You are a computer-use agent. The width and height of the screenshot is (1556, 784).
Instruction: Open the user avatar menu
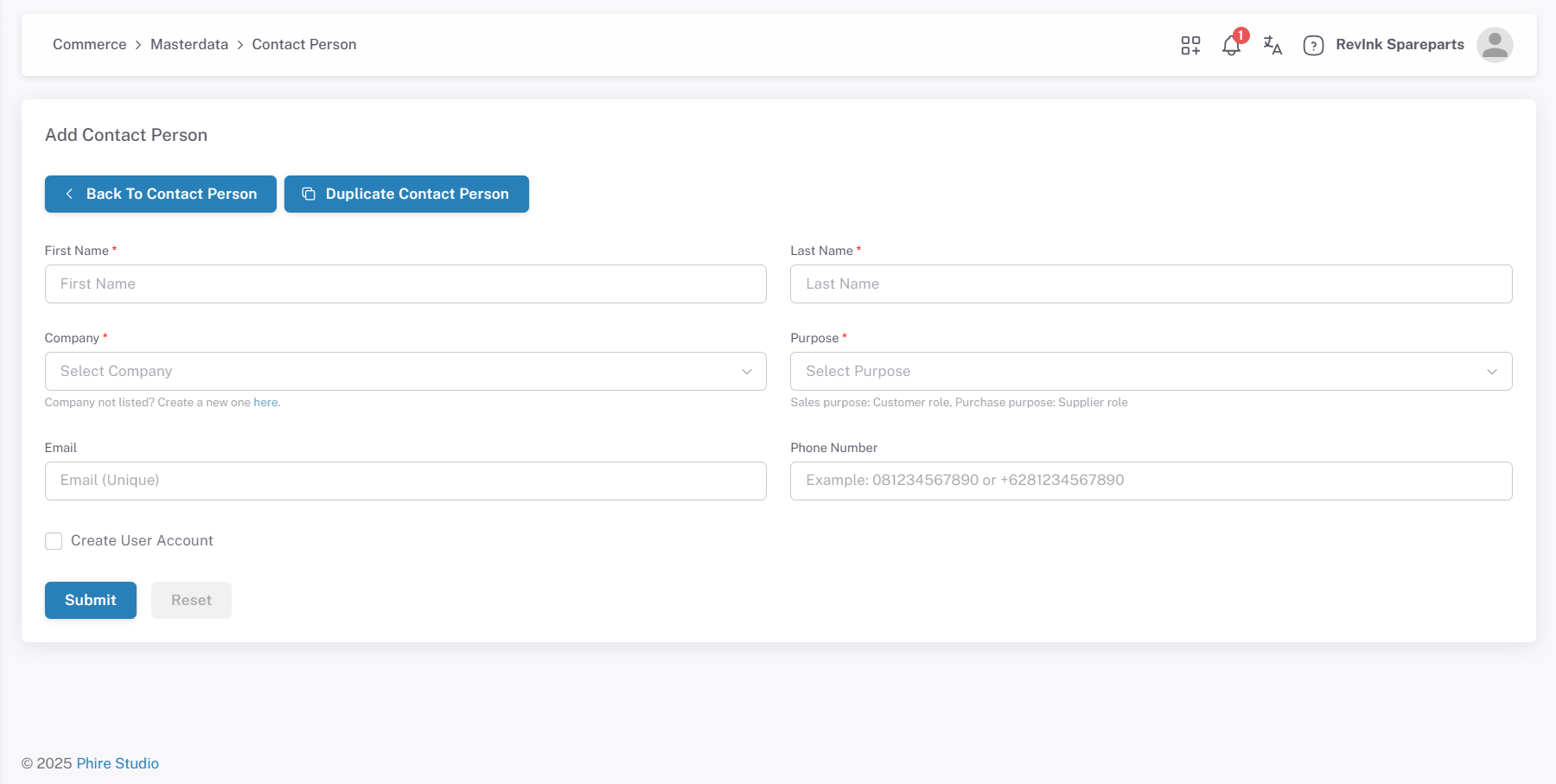click(1494, 45)
